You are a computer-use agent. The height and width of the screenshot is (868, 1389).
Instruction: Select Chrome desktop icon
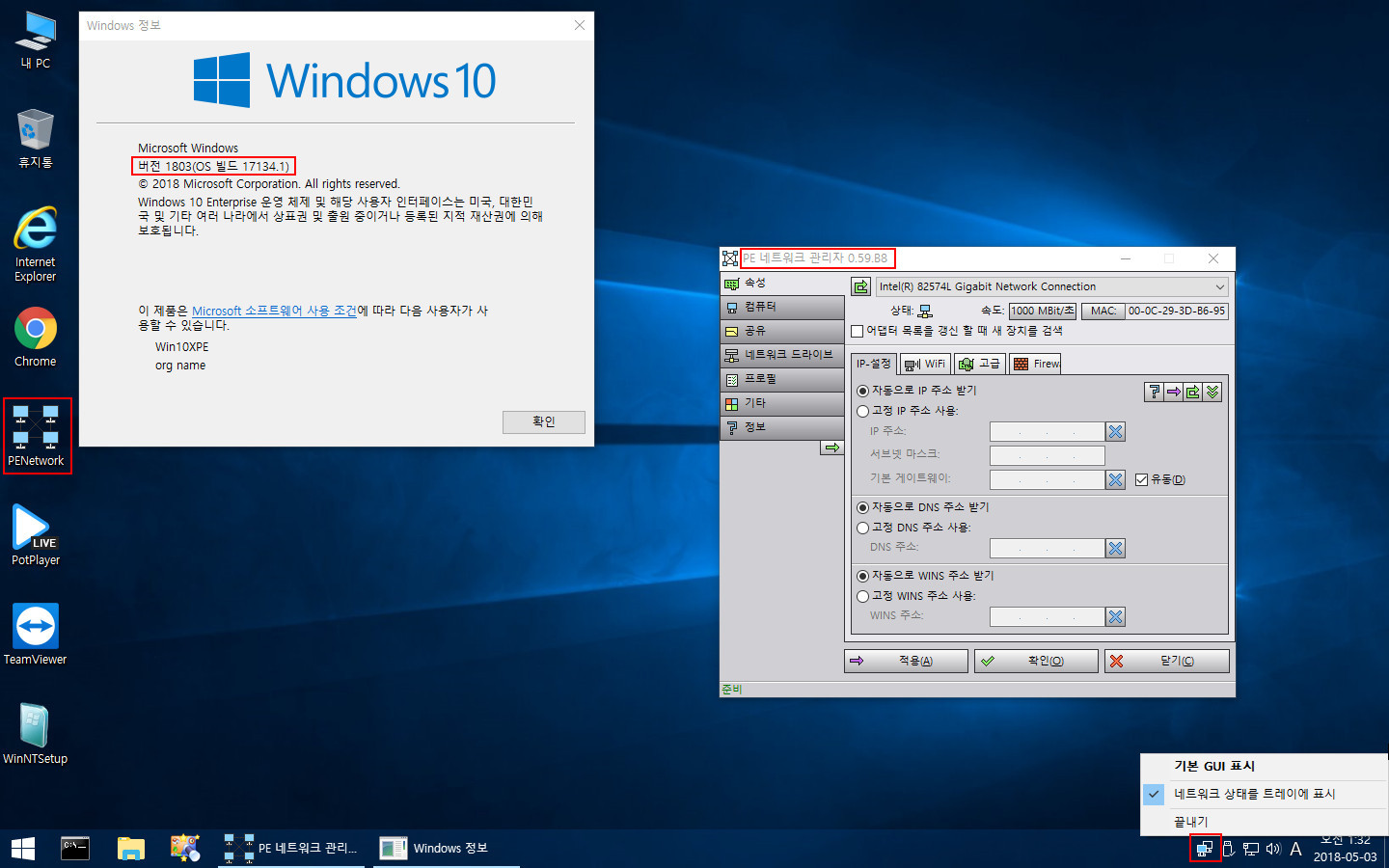click(x=36, y=338)
